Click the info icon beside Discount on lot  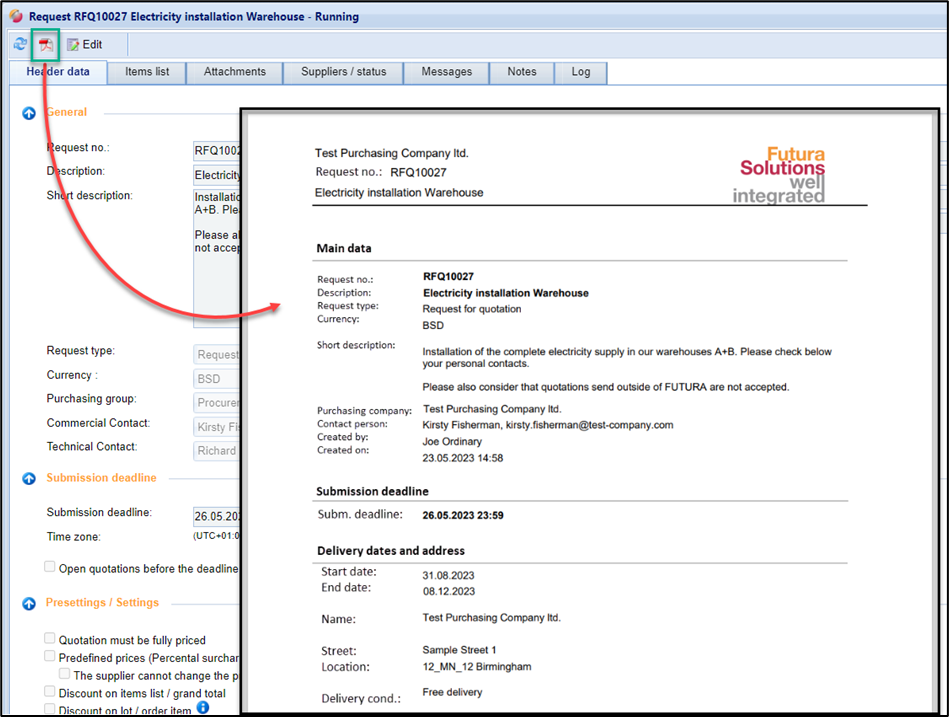click(x=203, y=708)
